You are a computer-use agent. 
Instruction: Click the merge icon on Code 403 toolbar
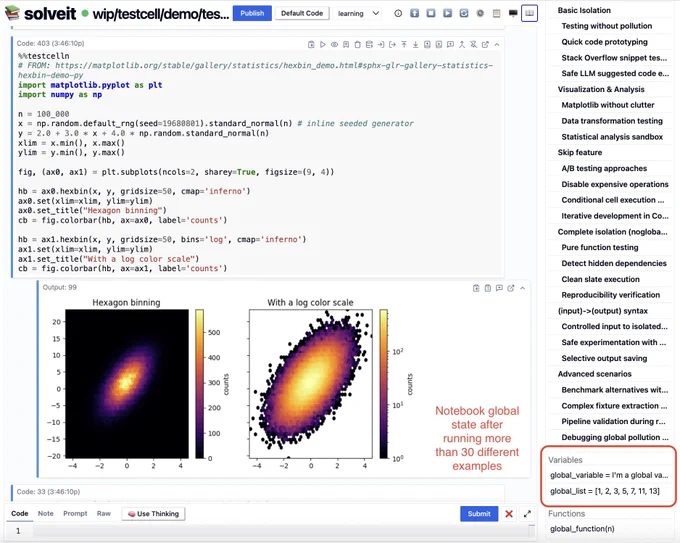coord(462,44)
